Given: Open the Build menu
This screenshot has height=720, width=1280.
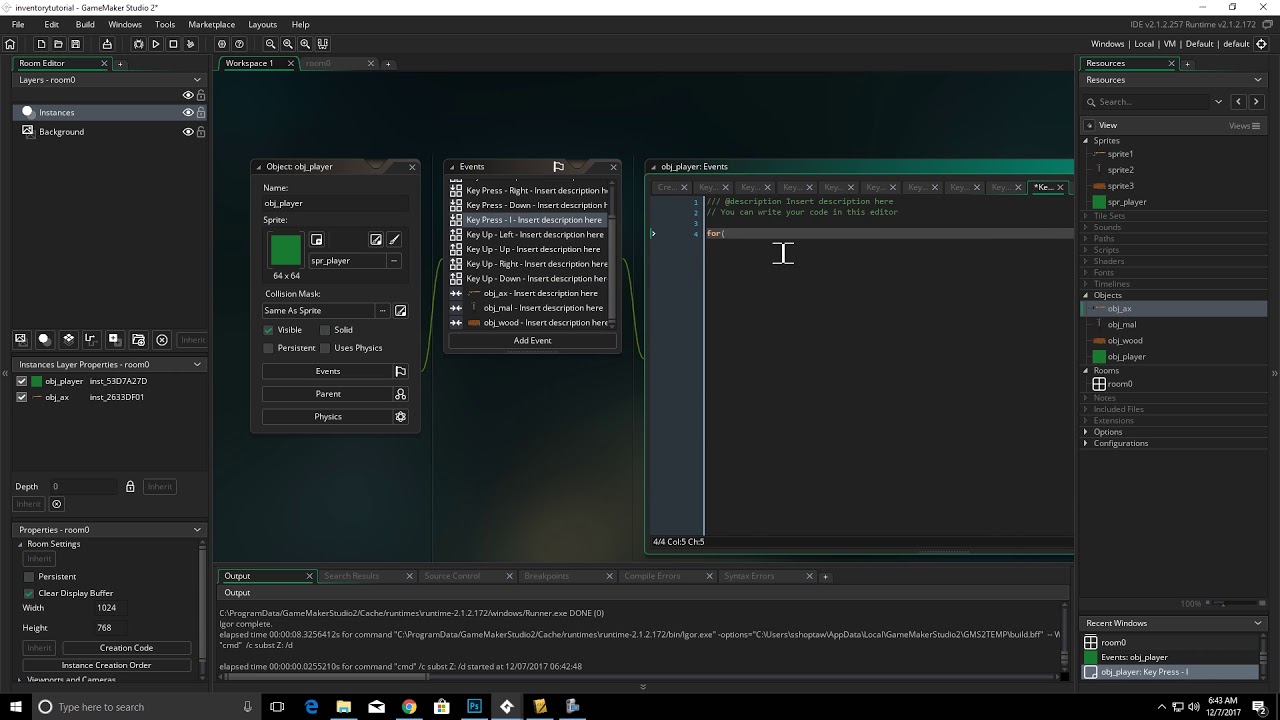Looking at the screenshot, I should coord(85,24).
